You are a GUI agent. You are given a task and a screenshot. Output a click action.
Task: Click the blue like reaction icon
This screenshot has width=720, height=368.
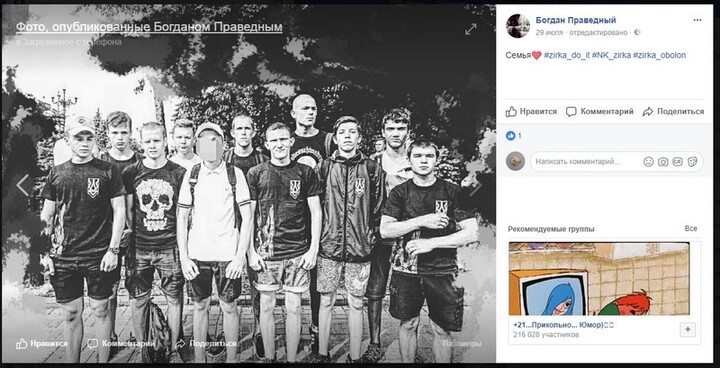510,136
